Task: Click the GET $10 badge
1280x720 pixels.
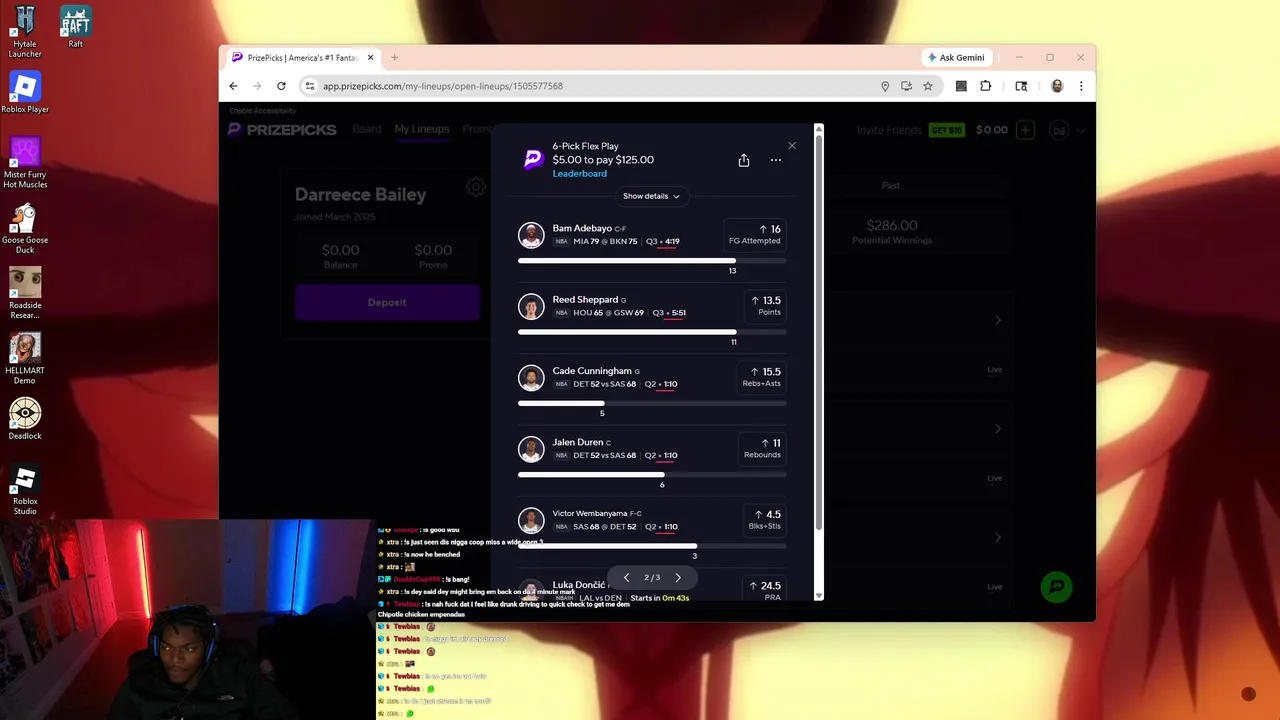Action: pos(947,130)
